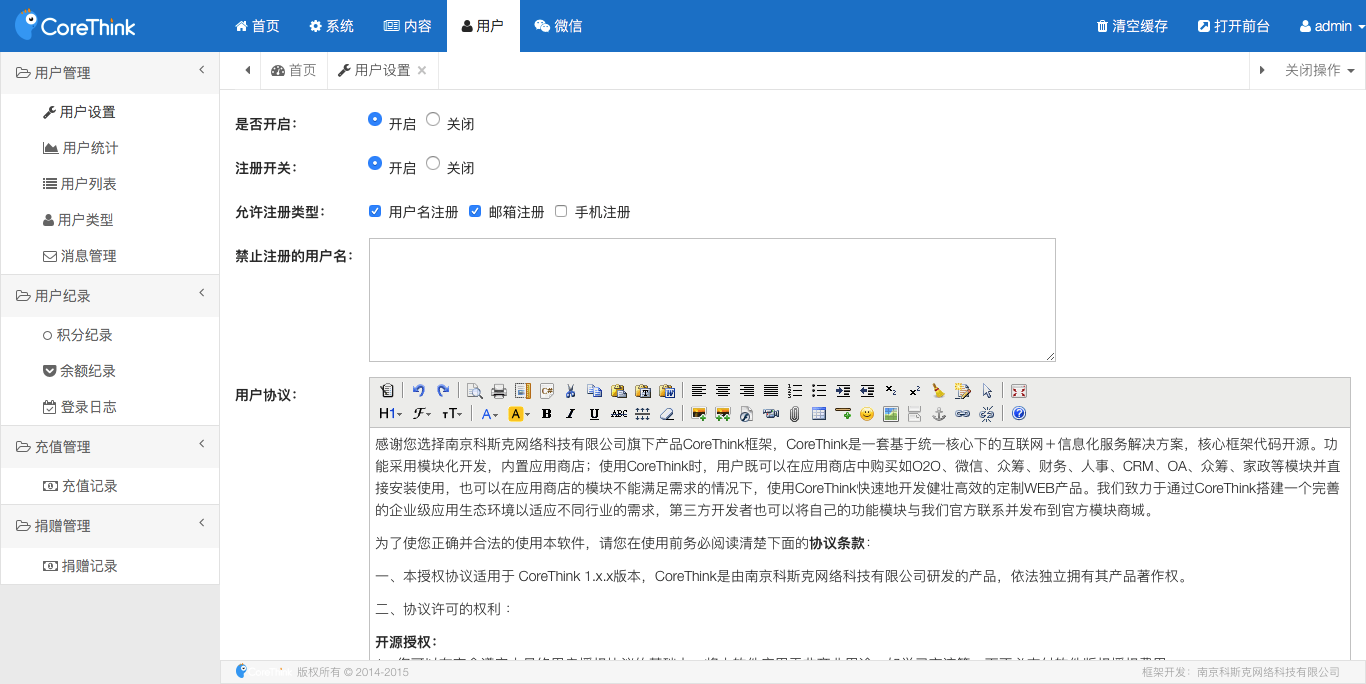Viewport: 1366px width, 684px height.
Task: Open the 微信 top menu
Action: coord(558,26)
